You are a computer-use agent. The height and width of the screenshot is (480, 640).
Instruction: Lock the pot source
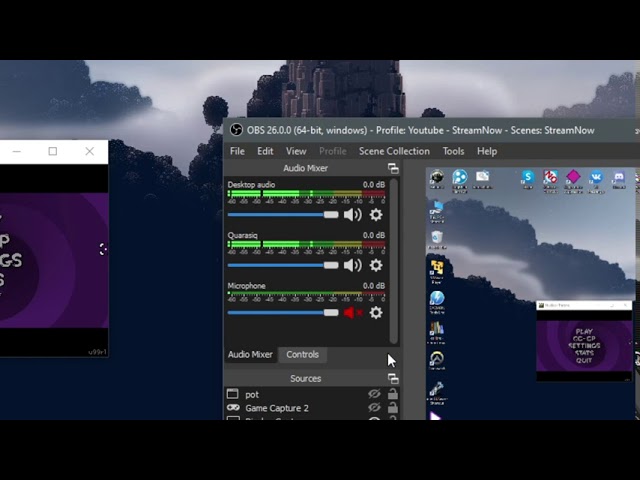click(393, 393)
